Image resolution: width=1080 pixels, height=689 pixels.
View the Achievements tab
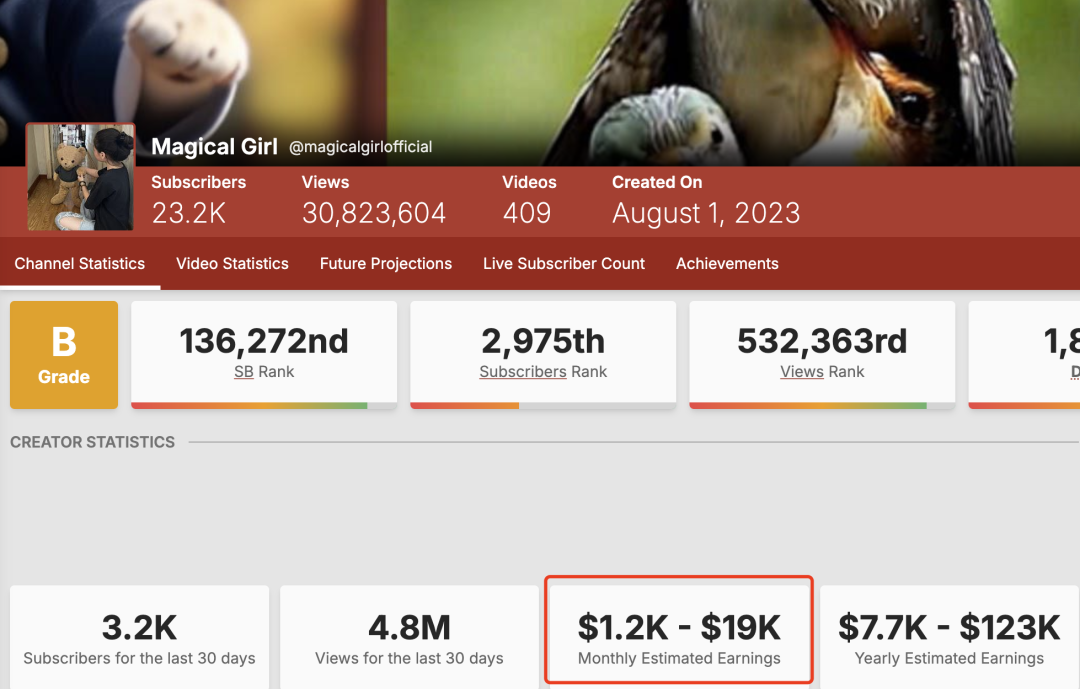click(727, 263)
